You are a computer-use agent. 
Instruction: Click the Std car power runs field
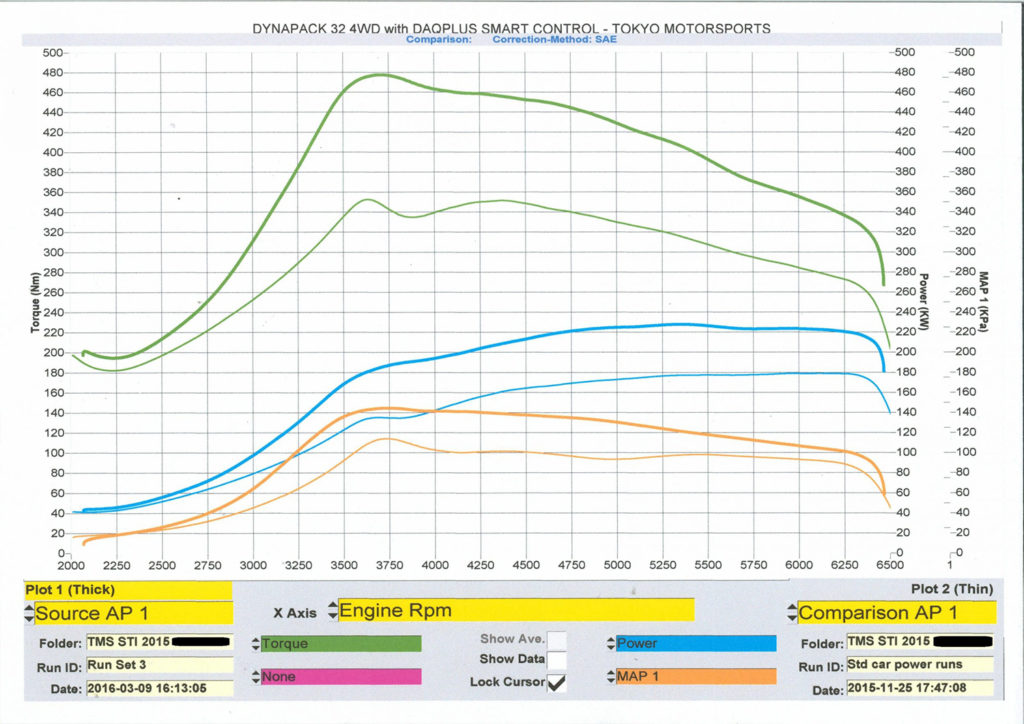point(919,665)
